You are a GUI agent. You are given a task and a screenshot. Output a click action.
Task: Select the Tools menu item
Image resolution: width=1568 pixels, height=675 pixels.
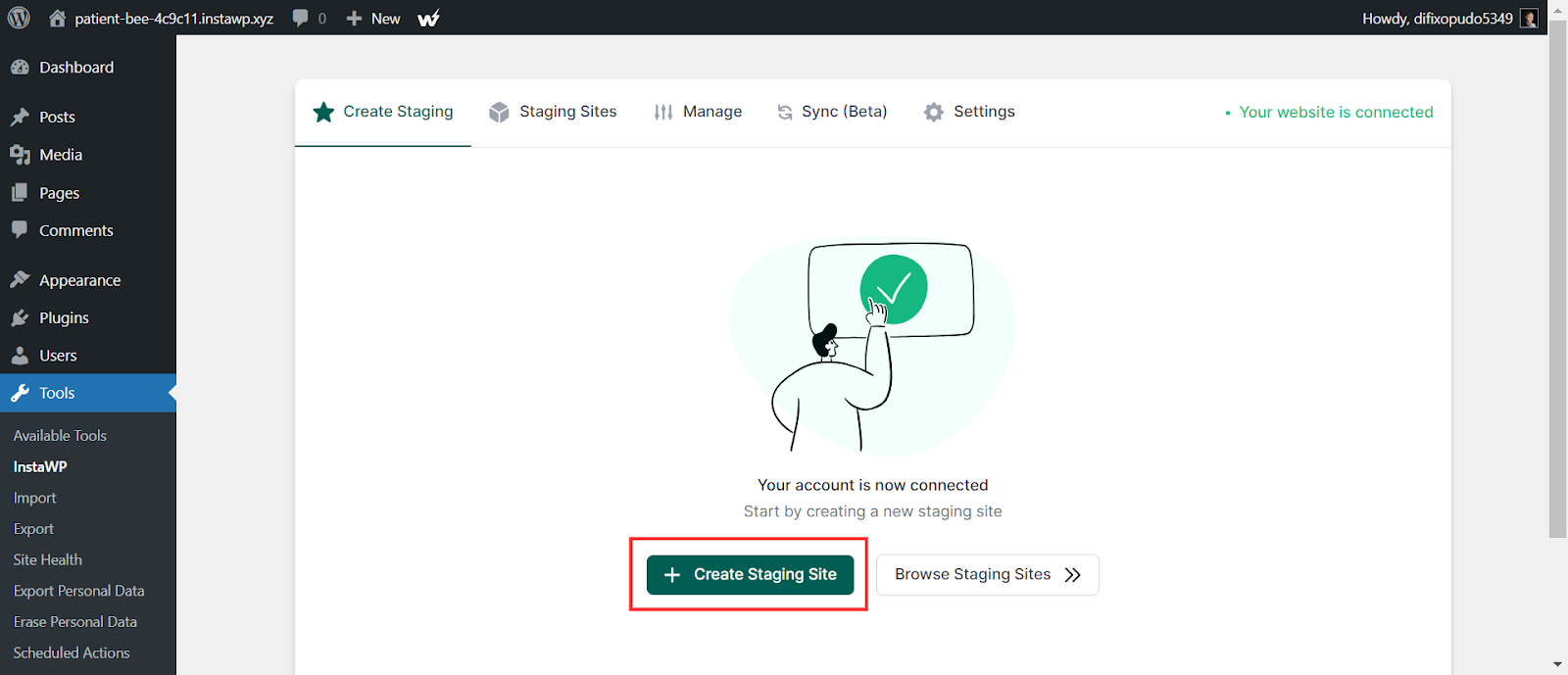tap(88, 393)
